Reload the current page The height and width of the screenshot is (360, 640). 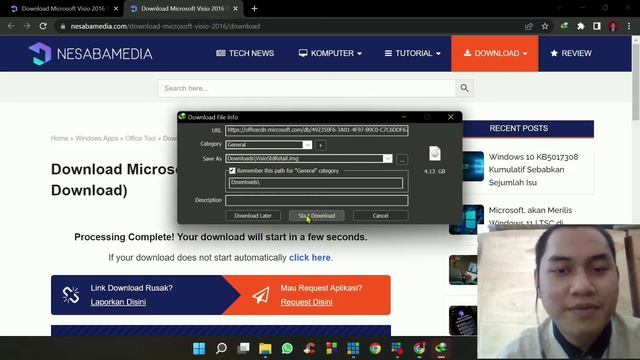click(x=43, y=26)
